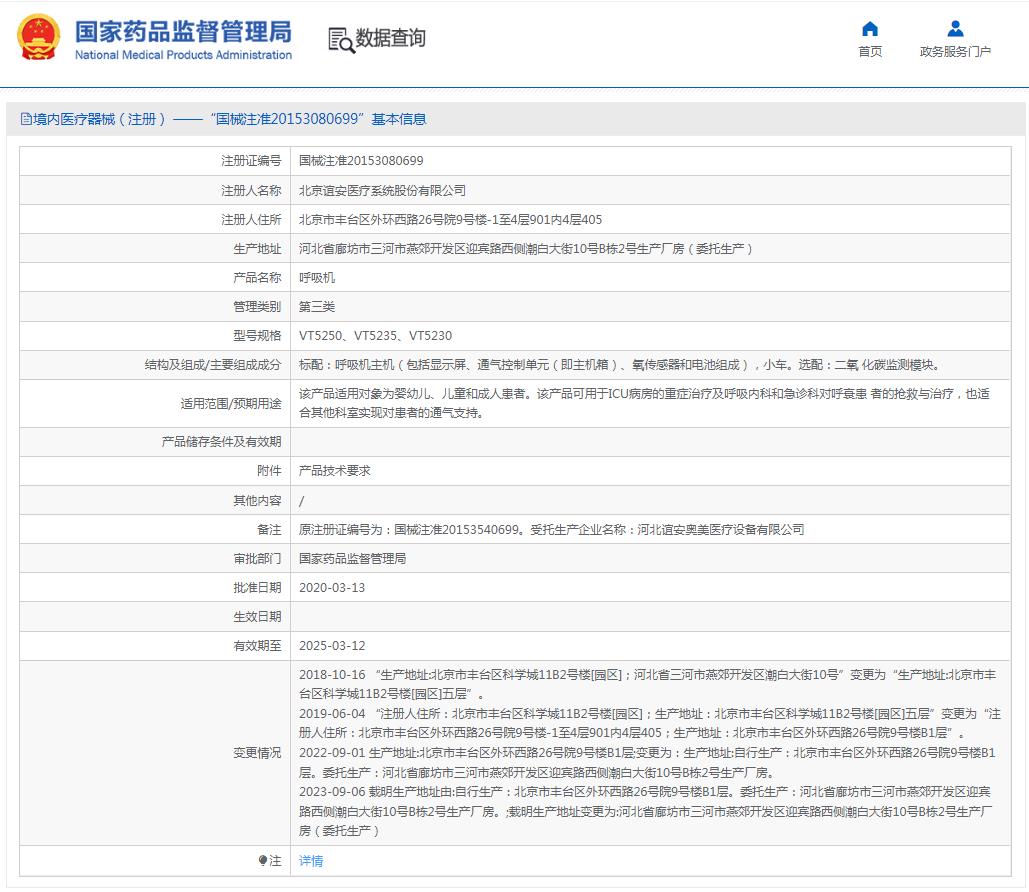Open the 政务服务门户 text link

coord(955,52)
